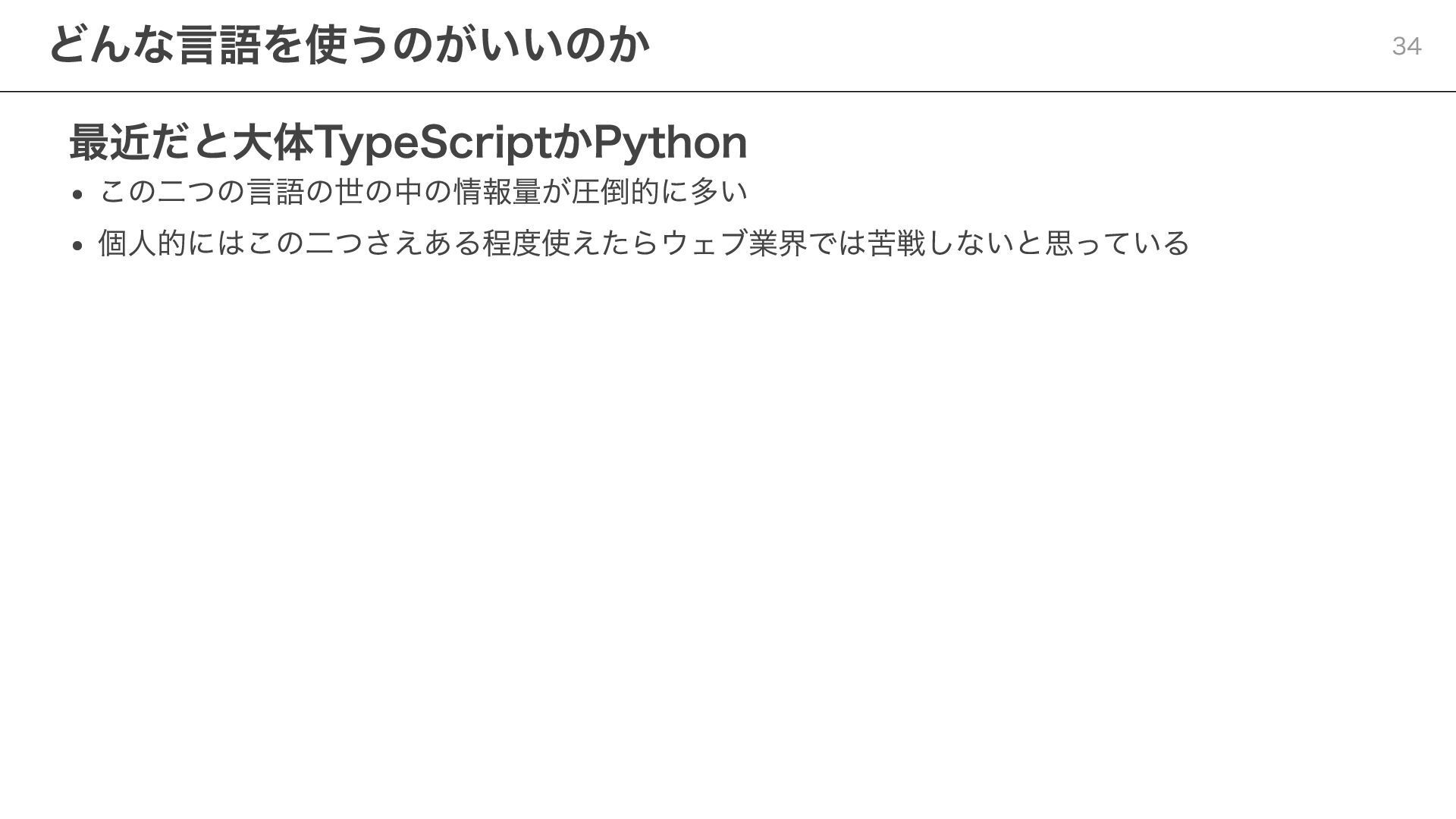Click the word 大体 in the heading

[x=272, y=142]
